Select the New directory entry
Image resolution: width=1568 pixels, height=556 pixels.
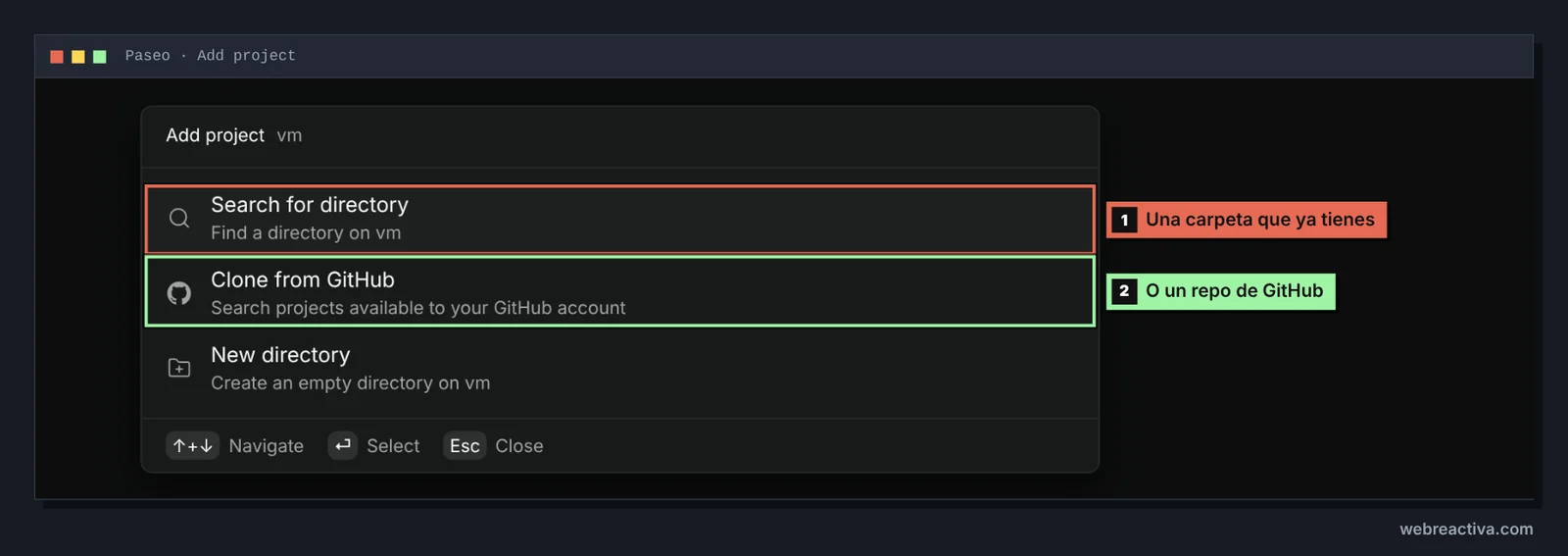coord(619,368)
